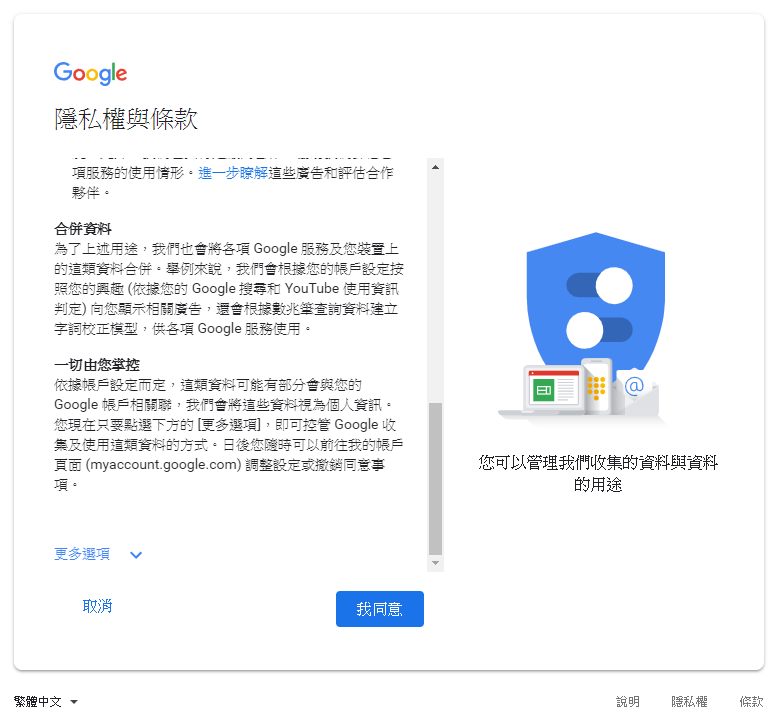The width and height of the screenshot is (775, 726).
Task: Click the language dropdown arrow
Action: [74, 702]
